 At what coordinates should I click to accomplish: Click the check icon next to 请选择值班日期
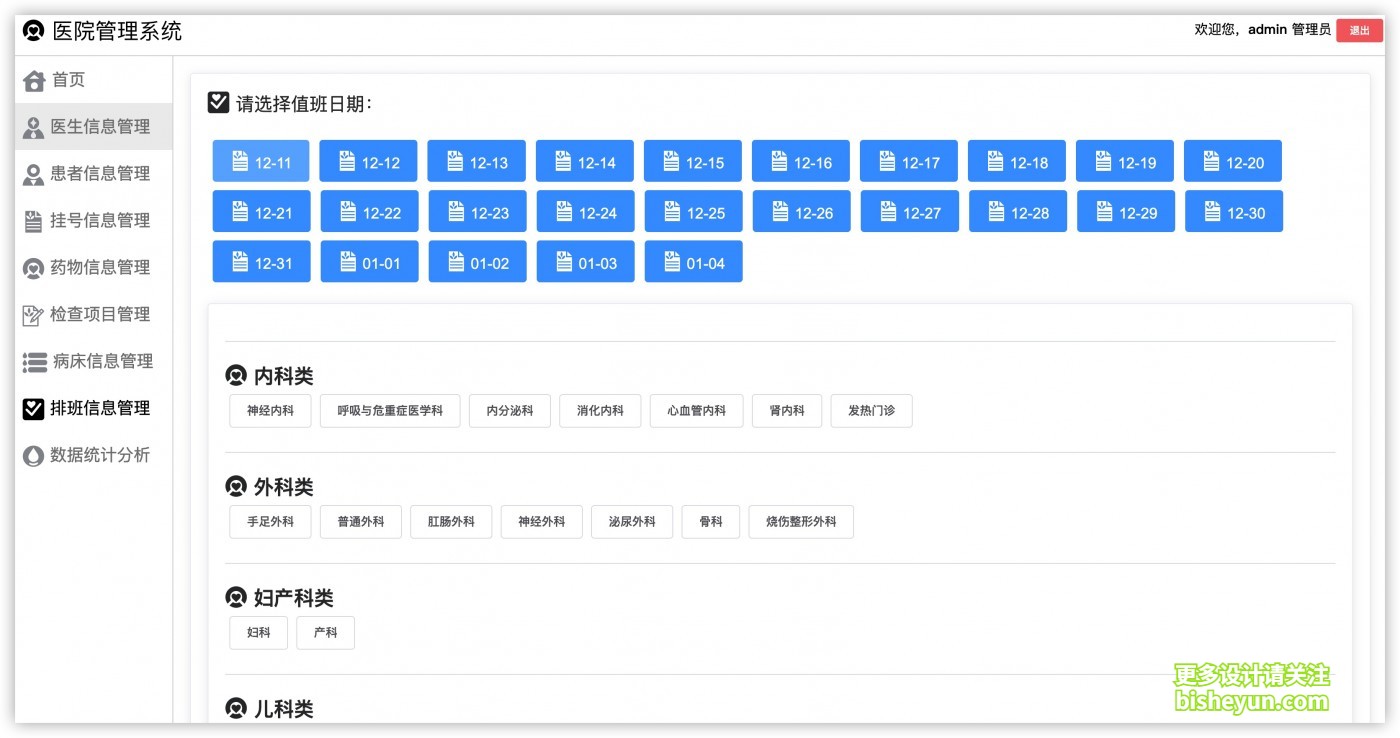(218, 102)
